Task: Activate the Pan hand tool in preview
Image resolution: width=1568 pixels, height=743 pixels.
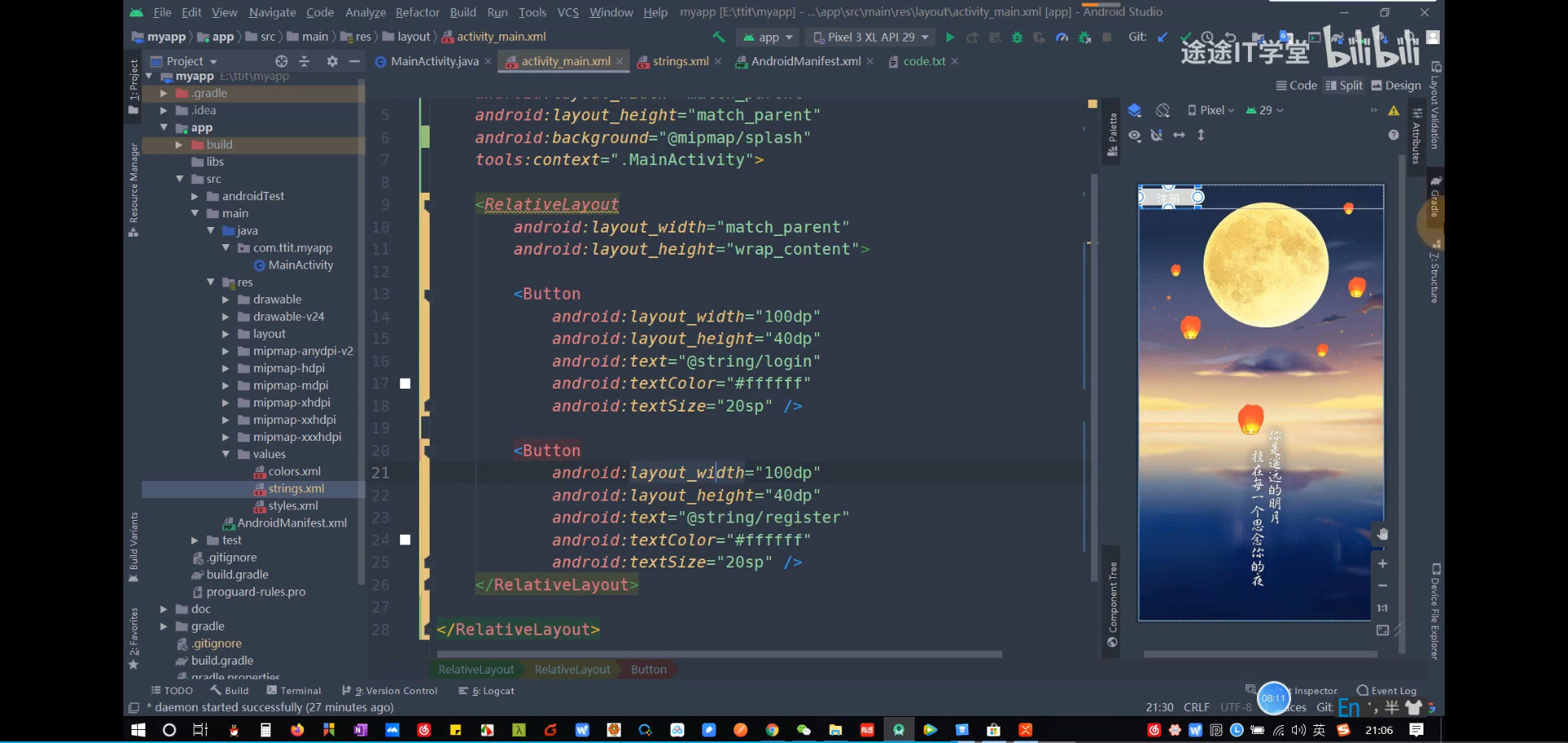Action: (1383, 534)
